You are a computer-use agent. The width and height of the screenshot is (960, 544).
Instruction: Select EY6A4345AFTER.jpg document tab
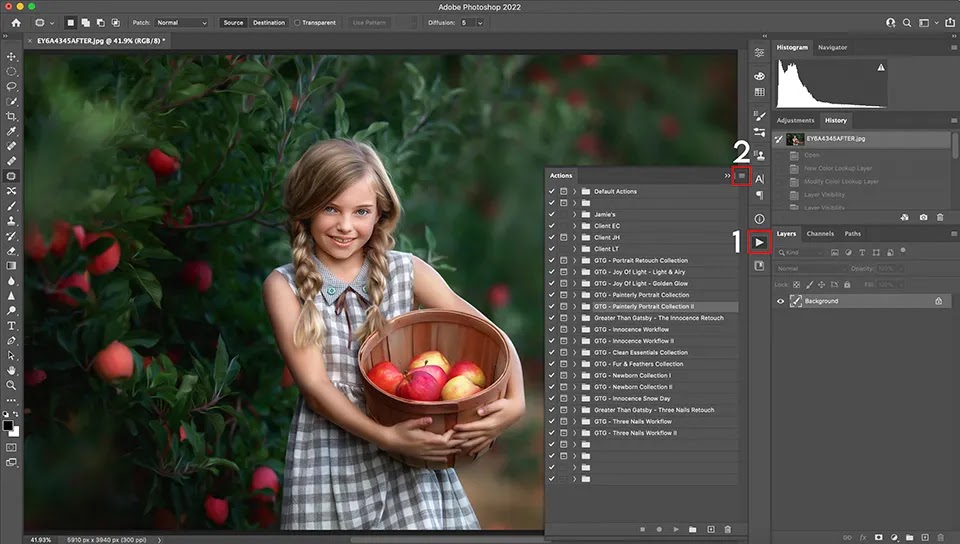click(x=101, y=41)
